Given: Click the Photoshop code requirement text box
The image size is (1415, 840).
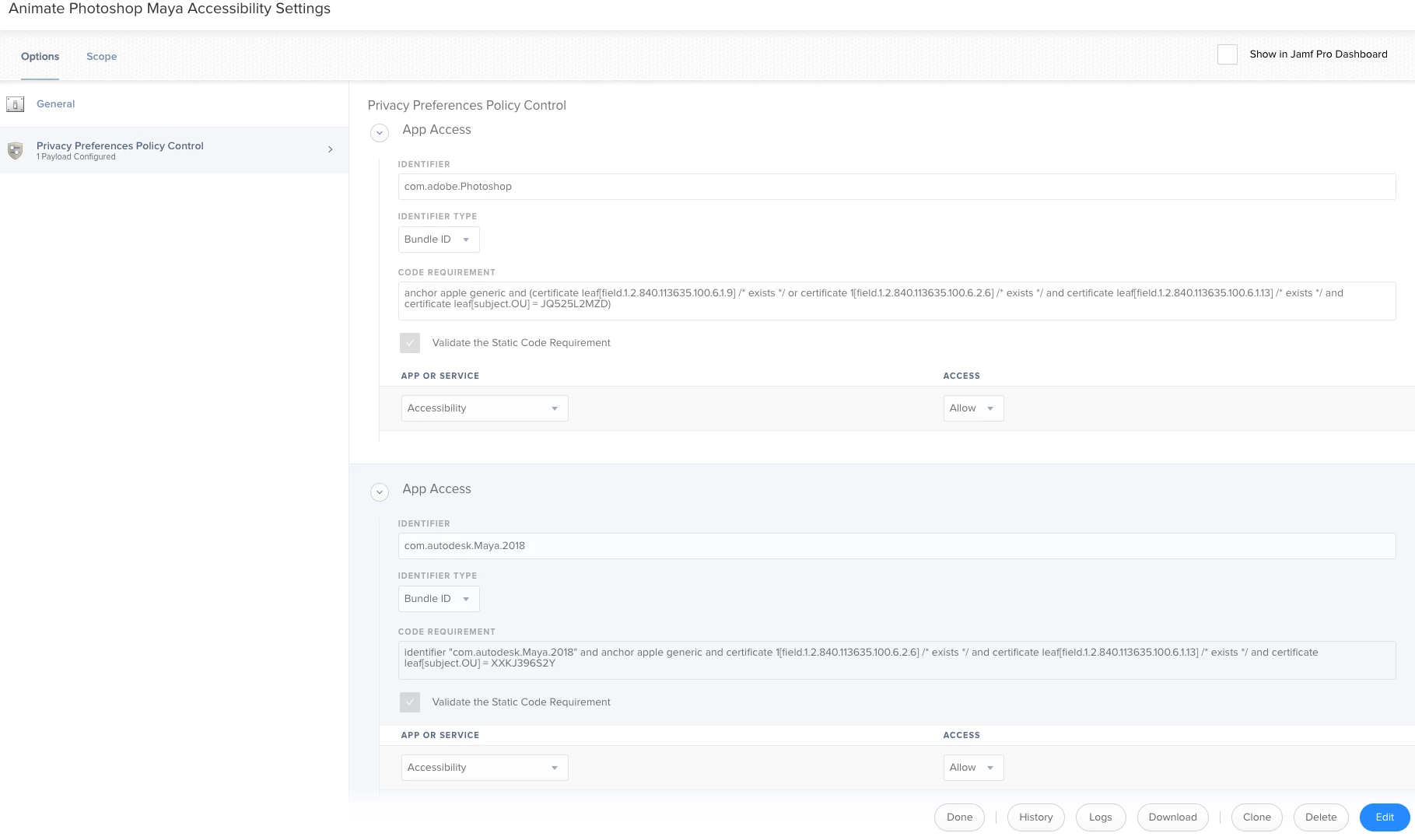Looking at the screenshot, I should pos(897,300).
